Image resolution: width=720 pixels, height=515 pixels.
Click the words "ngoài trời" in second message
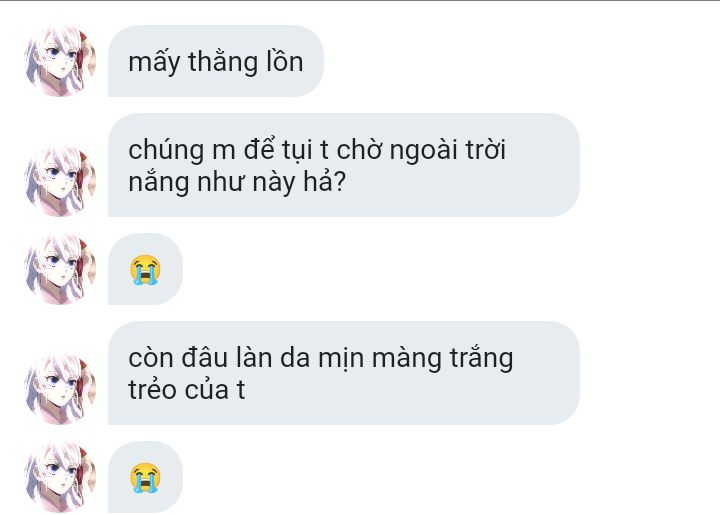point(448,151)
